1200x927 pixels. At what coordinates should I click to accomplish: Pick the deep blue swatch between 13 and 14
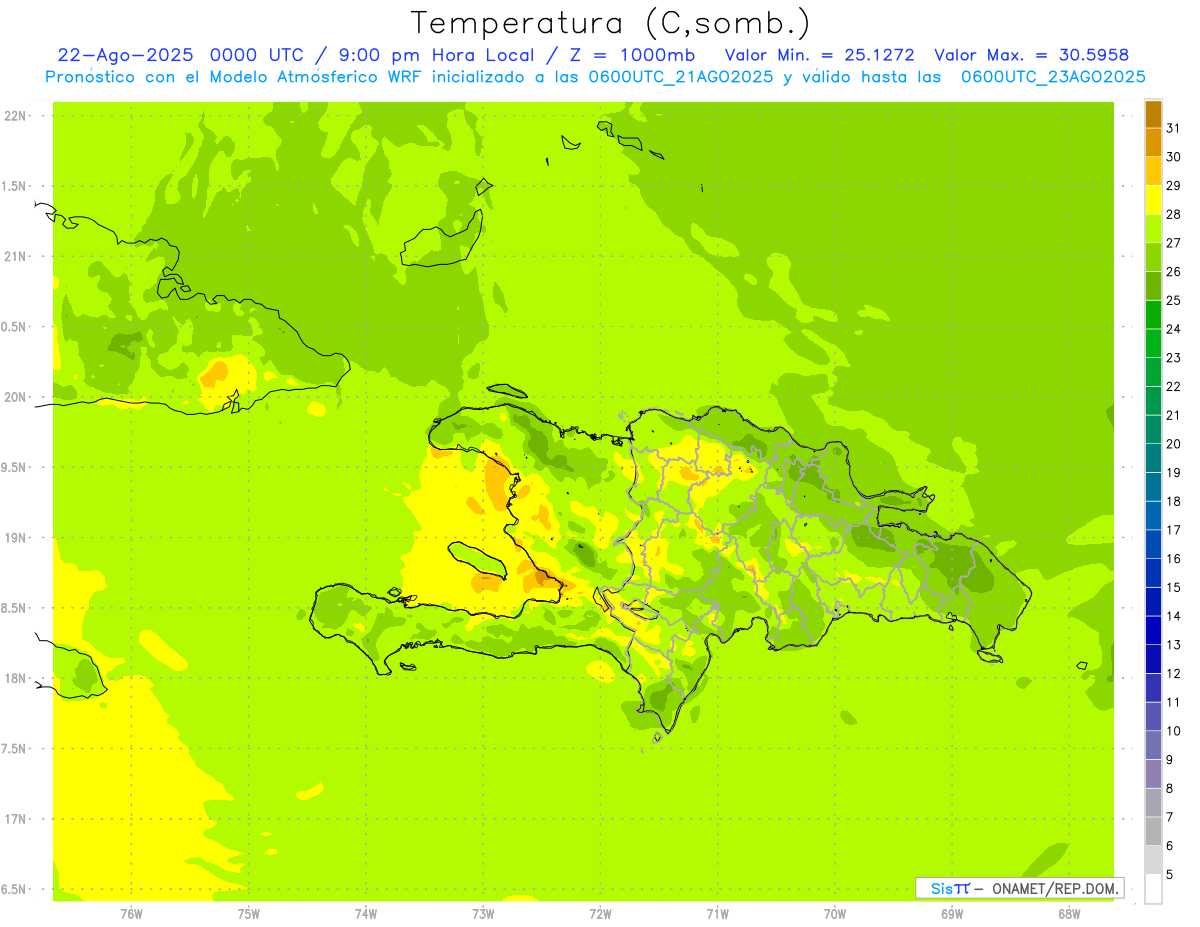click(1153, 630)
